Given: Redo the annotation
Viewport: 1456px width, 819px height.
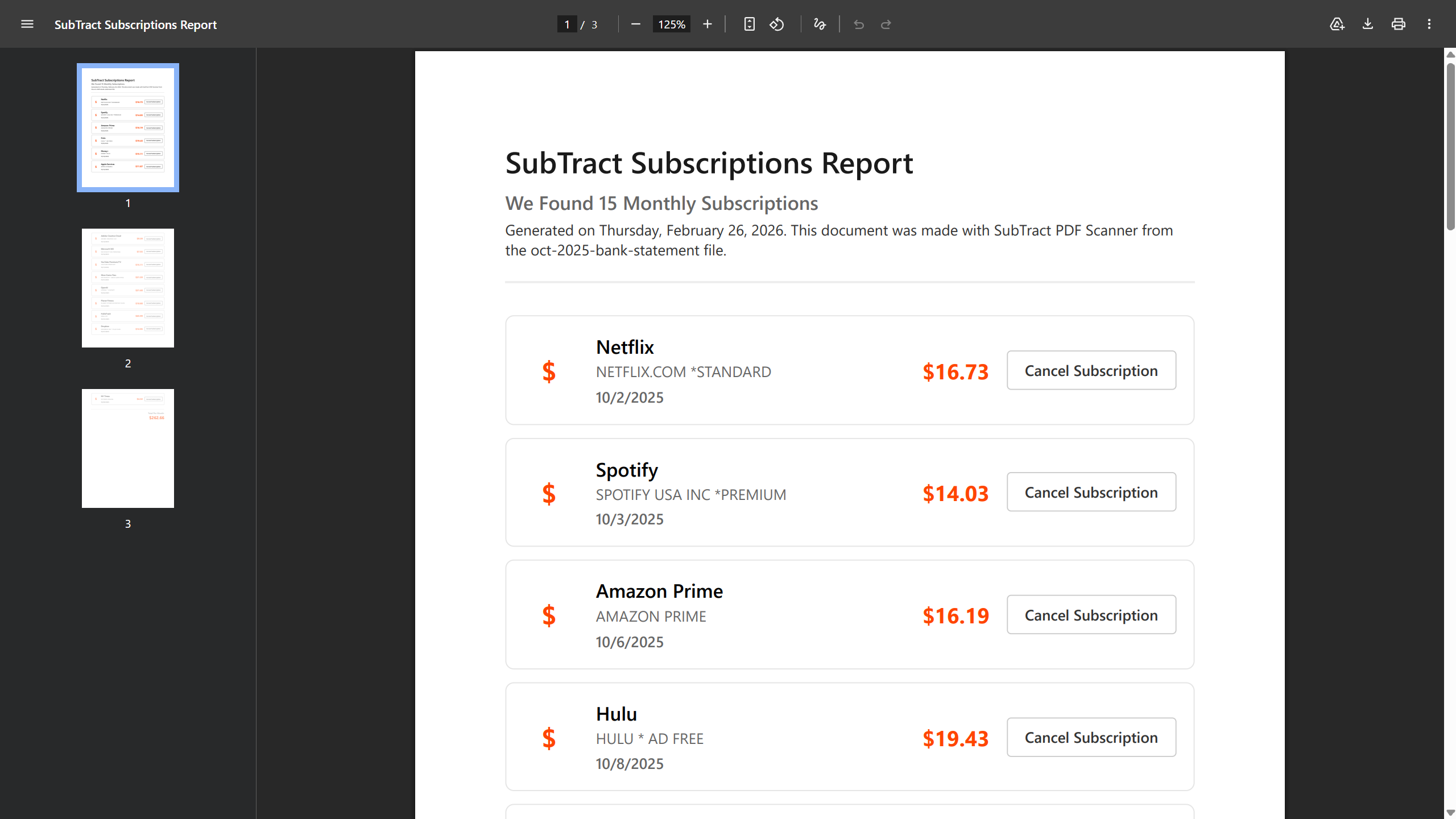Looking at the screenshot, I should pyautogui.click(x=886, y=24).
